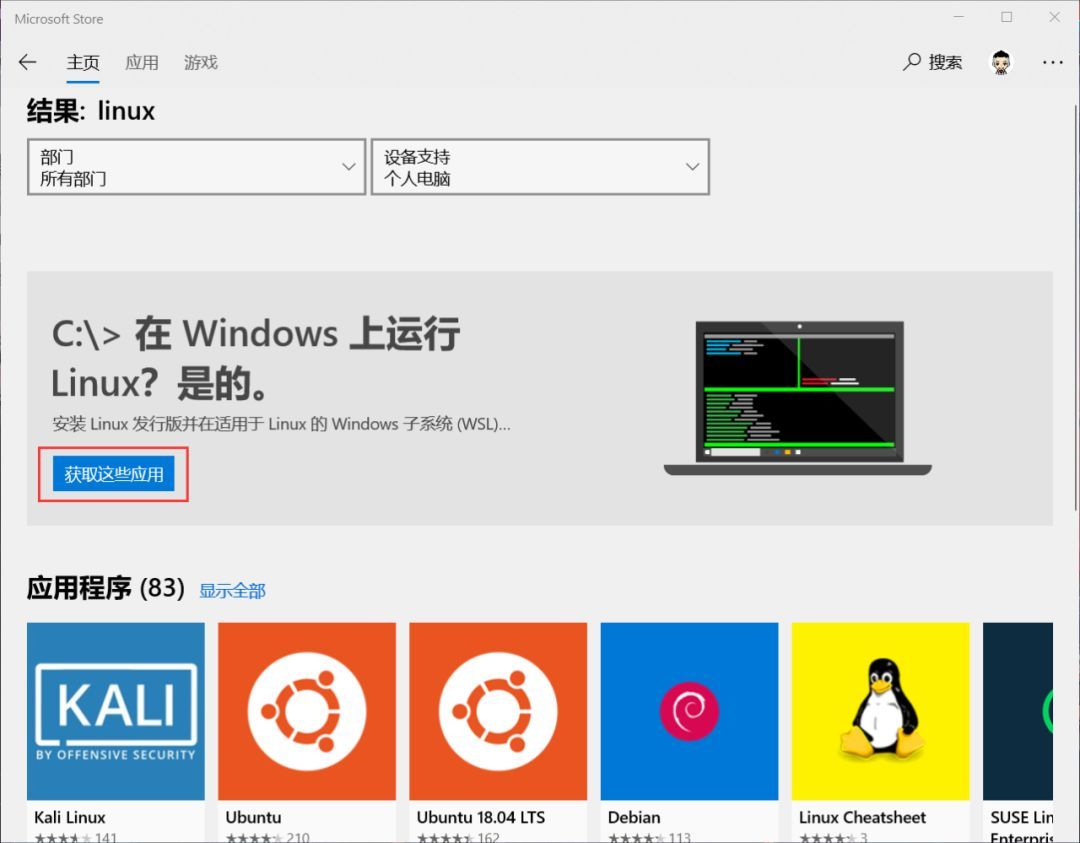1080x843 pixels.
Task: Click the banner headline 在 Windows 上运行 Linux
Action: (x=256, y=358)
